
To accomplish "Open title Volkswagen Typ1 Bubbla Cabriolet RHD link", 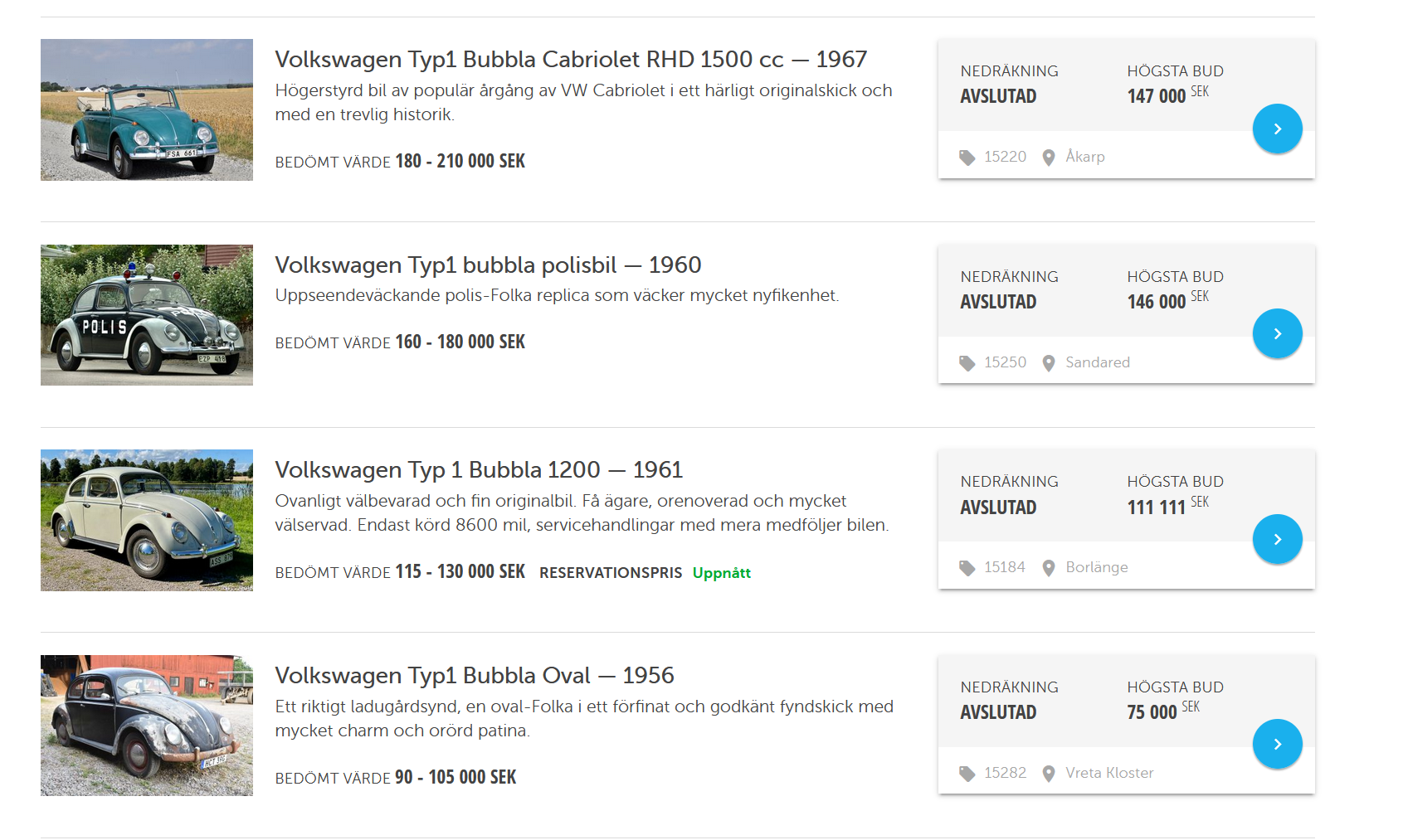I will click(571, 60).
